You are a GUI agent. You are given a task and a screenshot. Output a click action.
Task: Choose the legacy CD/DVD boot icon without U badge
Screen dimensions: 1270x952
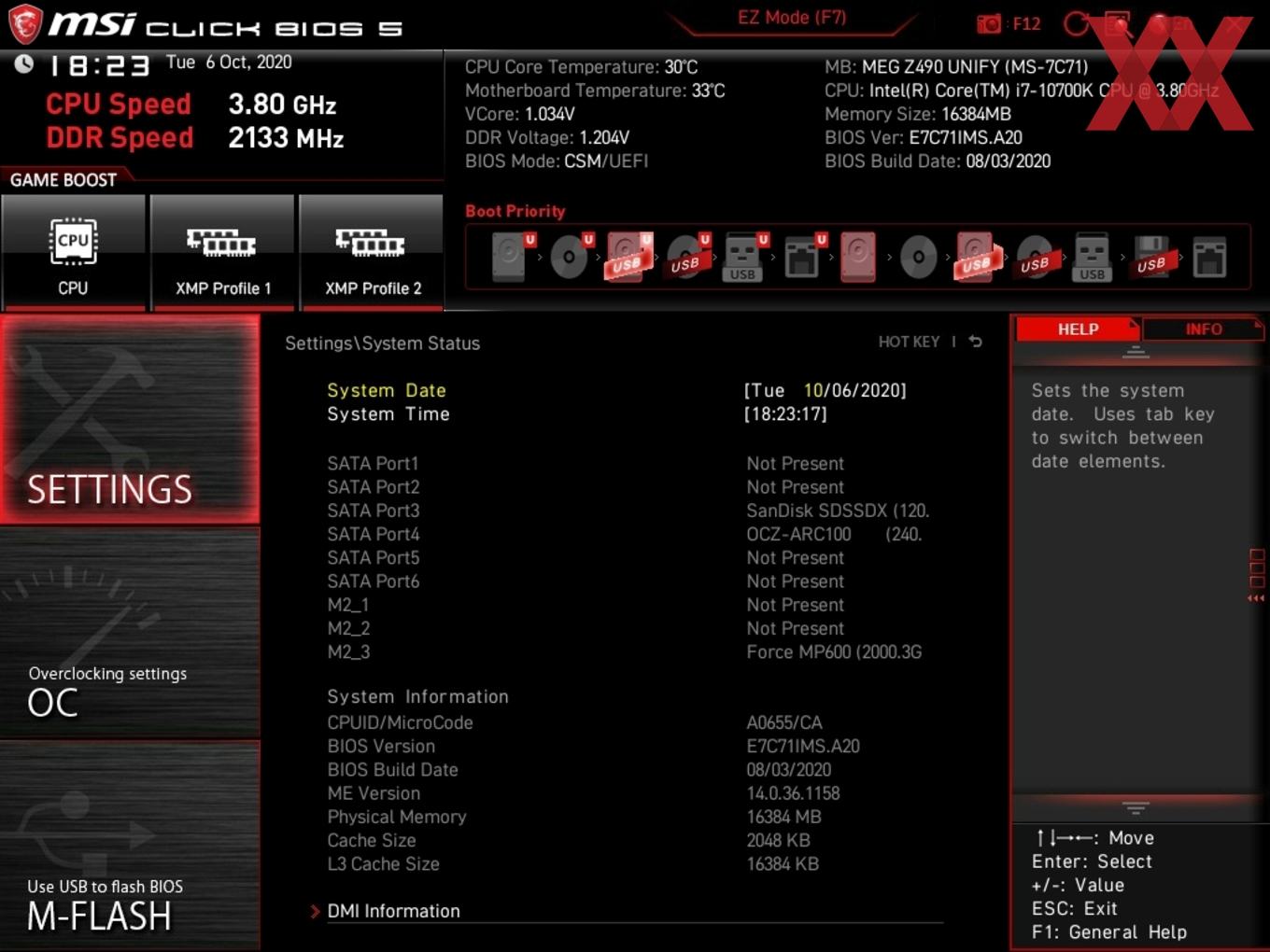(918, 257)
